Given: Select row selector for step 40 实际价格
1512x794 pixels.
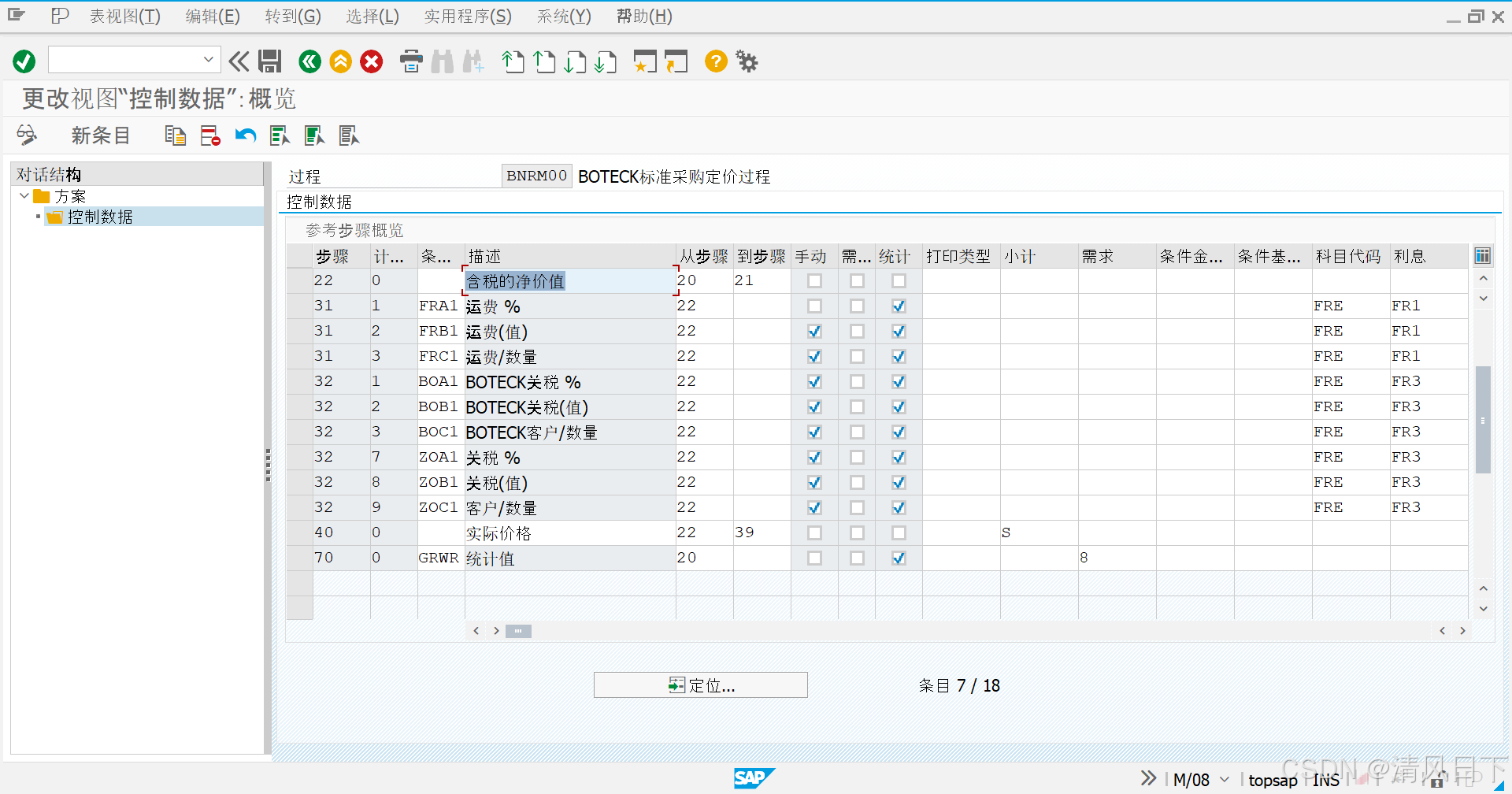Looking at the screenshot, I should [299, 532].
